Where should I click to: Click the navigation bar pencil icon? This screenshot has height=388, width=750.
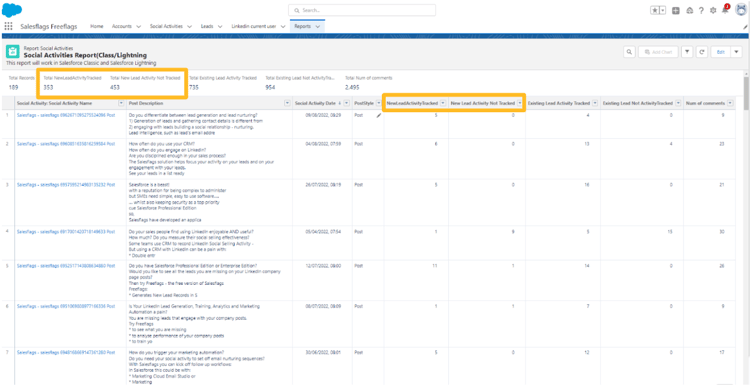point(745,28)
